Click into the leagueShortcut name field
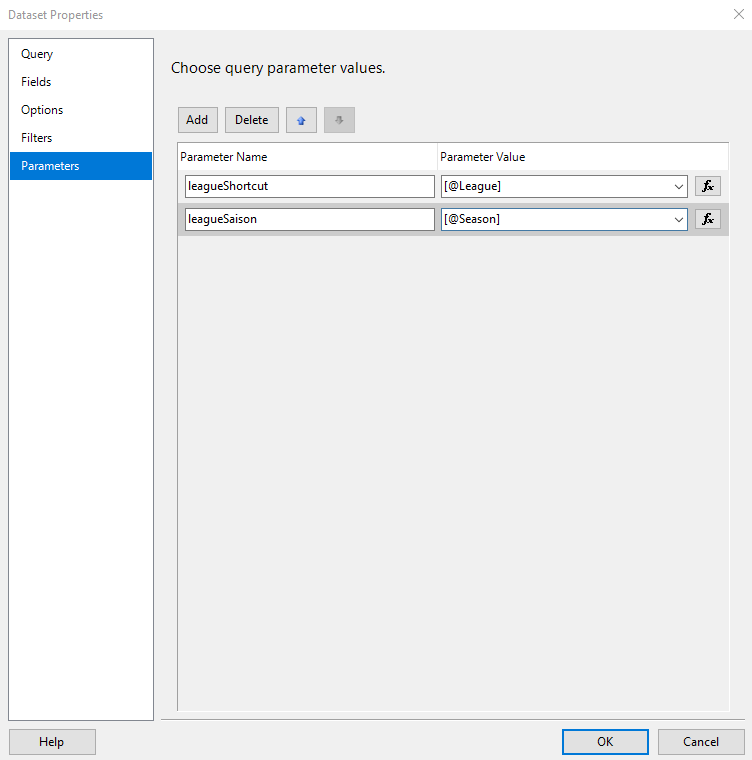Viewport: 752px width, 760px height. 309,186
